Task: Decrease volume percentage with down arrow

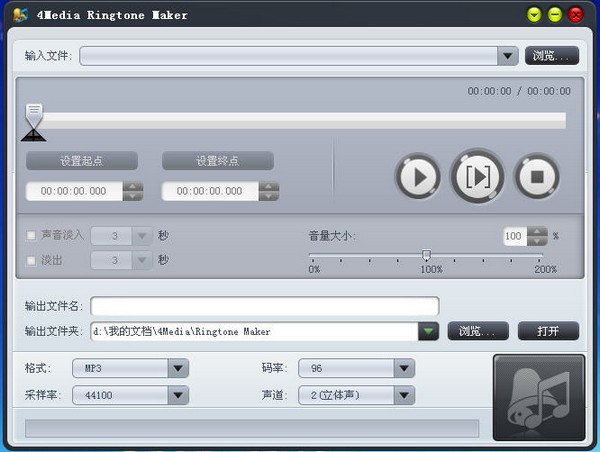Action: tap(537, 241)
